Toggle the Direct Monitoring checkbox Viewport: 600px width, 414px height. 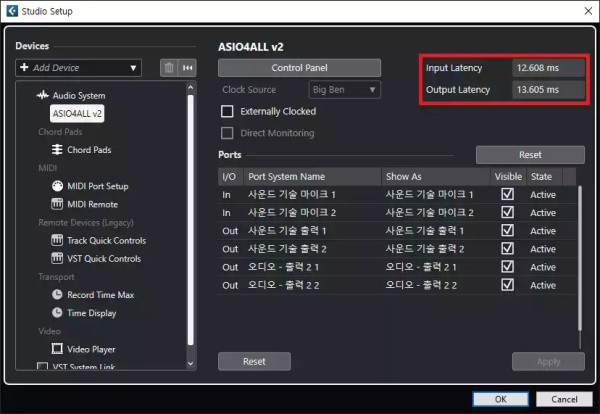pos(227,133)
